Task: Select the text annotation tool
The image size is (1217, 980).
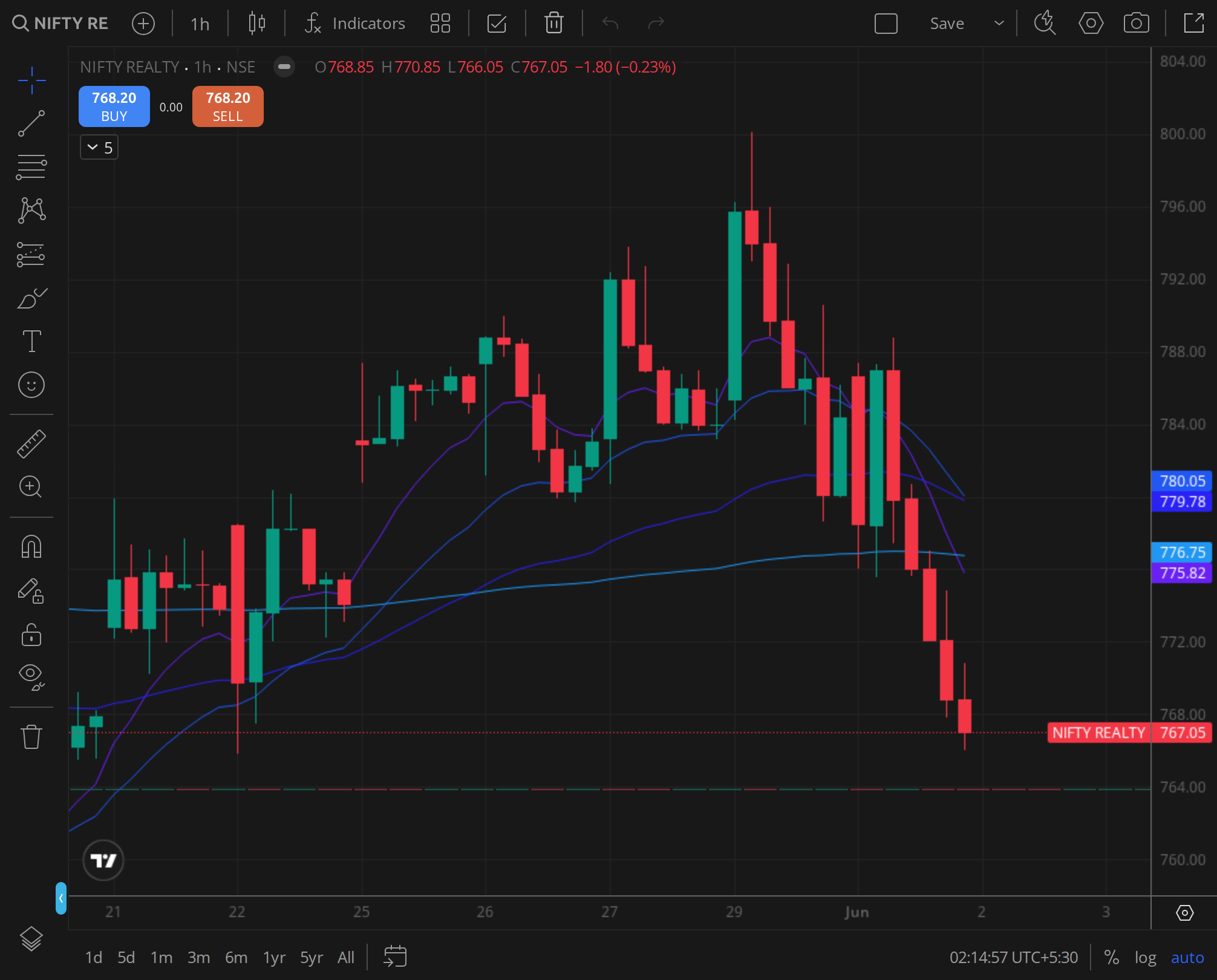Action: [31, 341]
